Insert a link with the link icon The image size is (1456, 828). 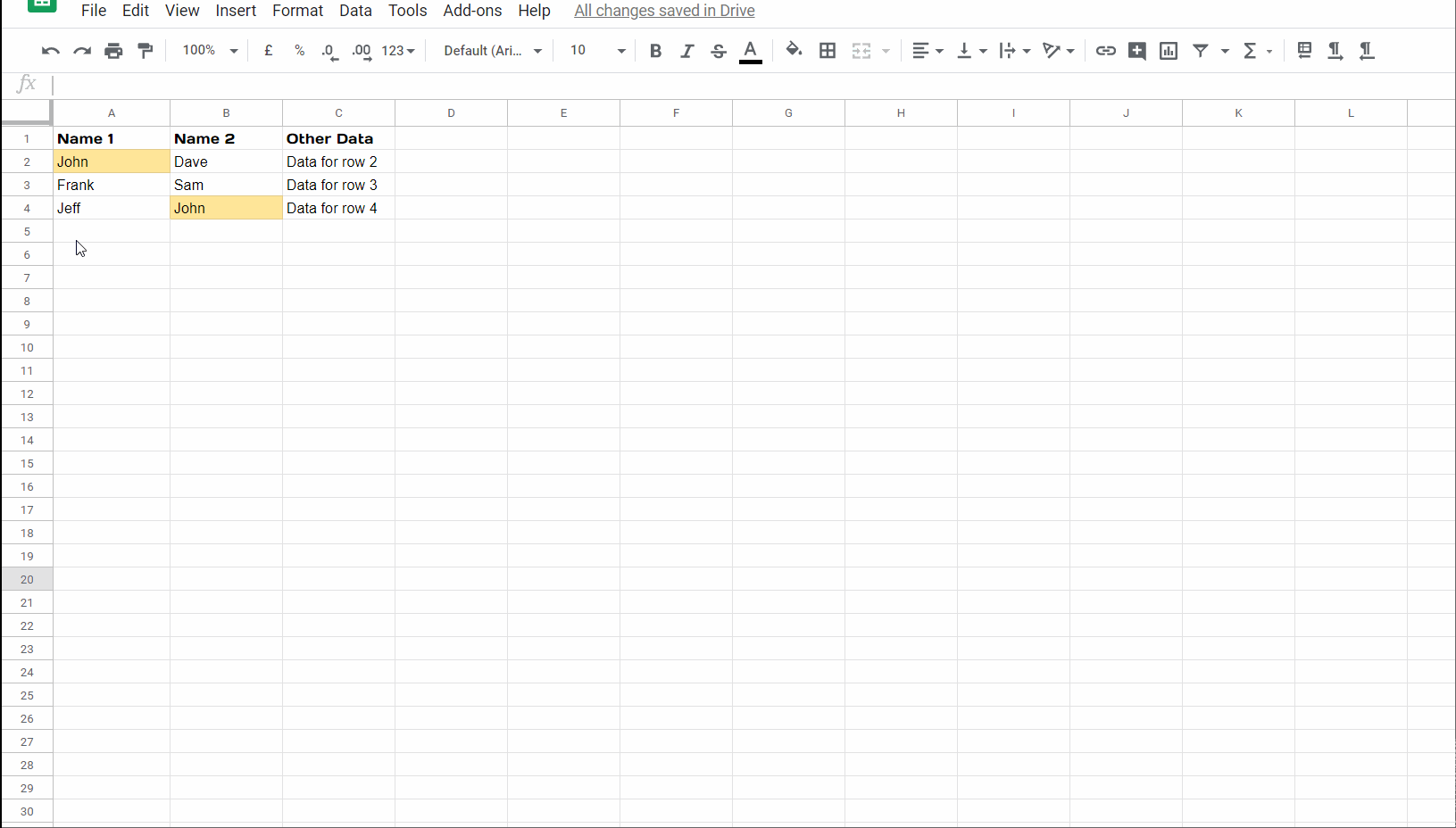1105,51
